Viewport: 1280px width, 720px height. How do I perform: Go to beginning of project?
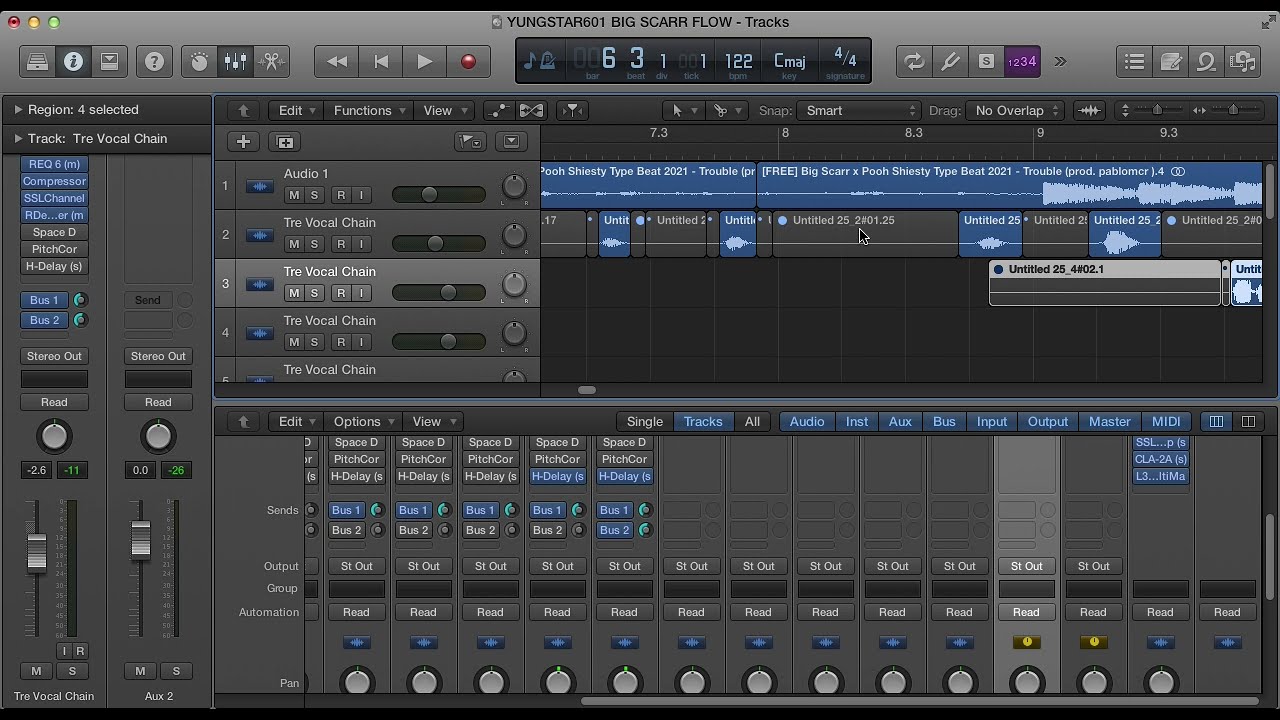click(381, 62)
